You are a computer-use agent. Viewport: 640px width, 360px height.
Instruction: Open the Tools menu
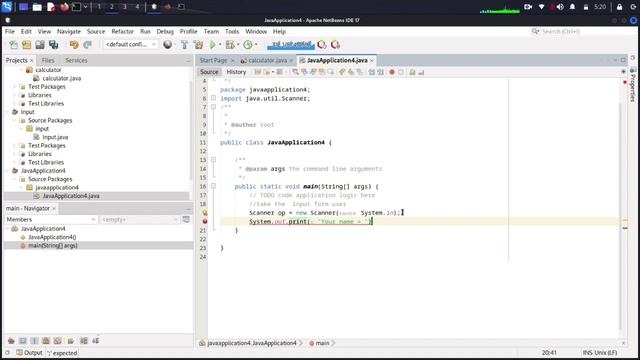(232, 31)
